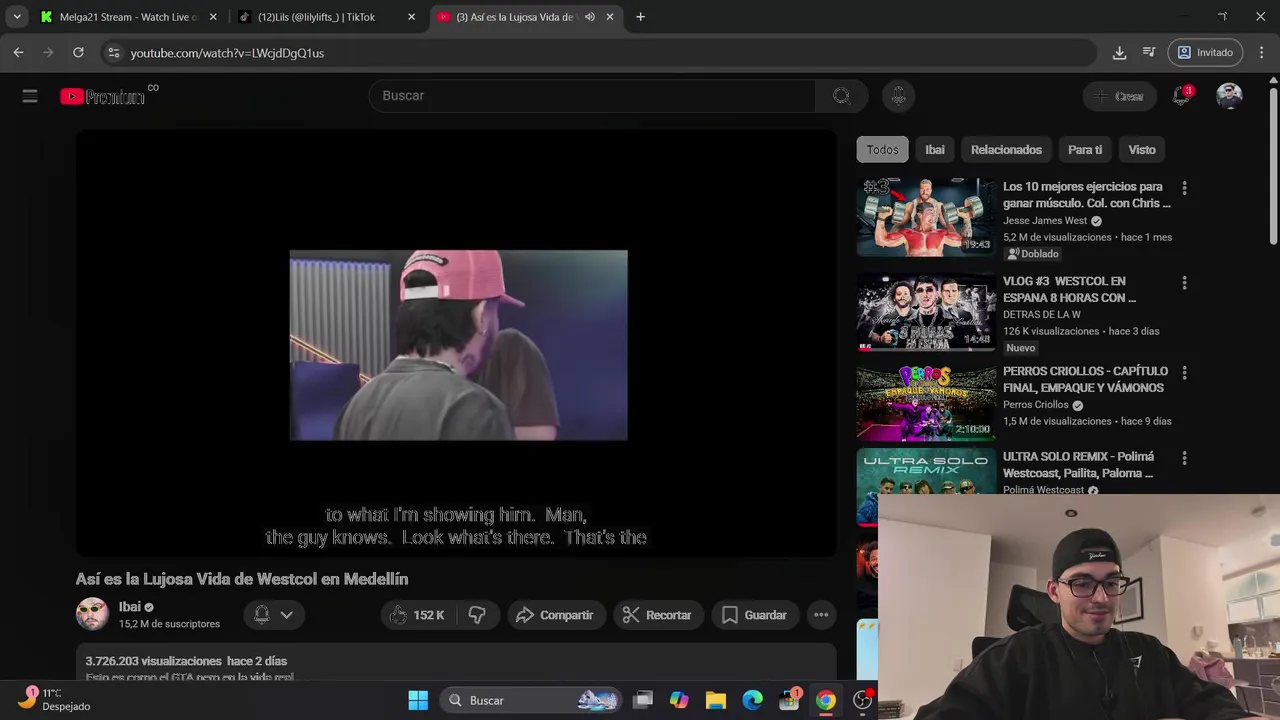Click the Guardar save button
1280x720 pixels.
(755, 615)
